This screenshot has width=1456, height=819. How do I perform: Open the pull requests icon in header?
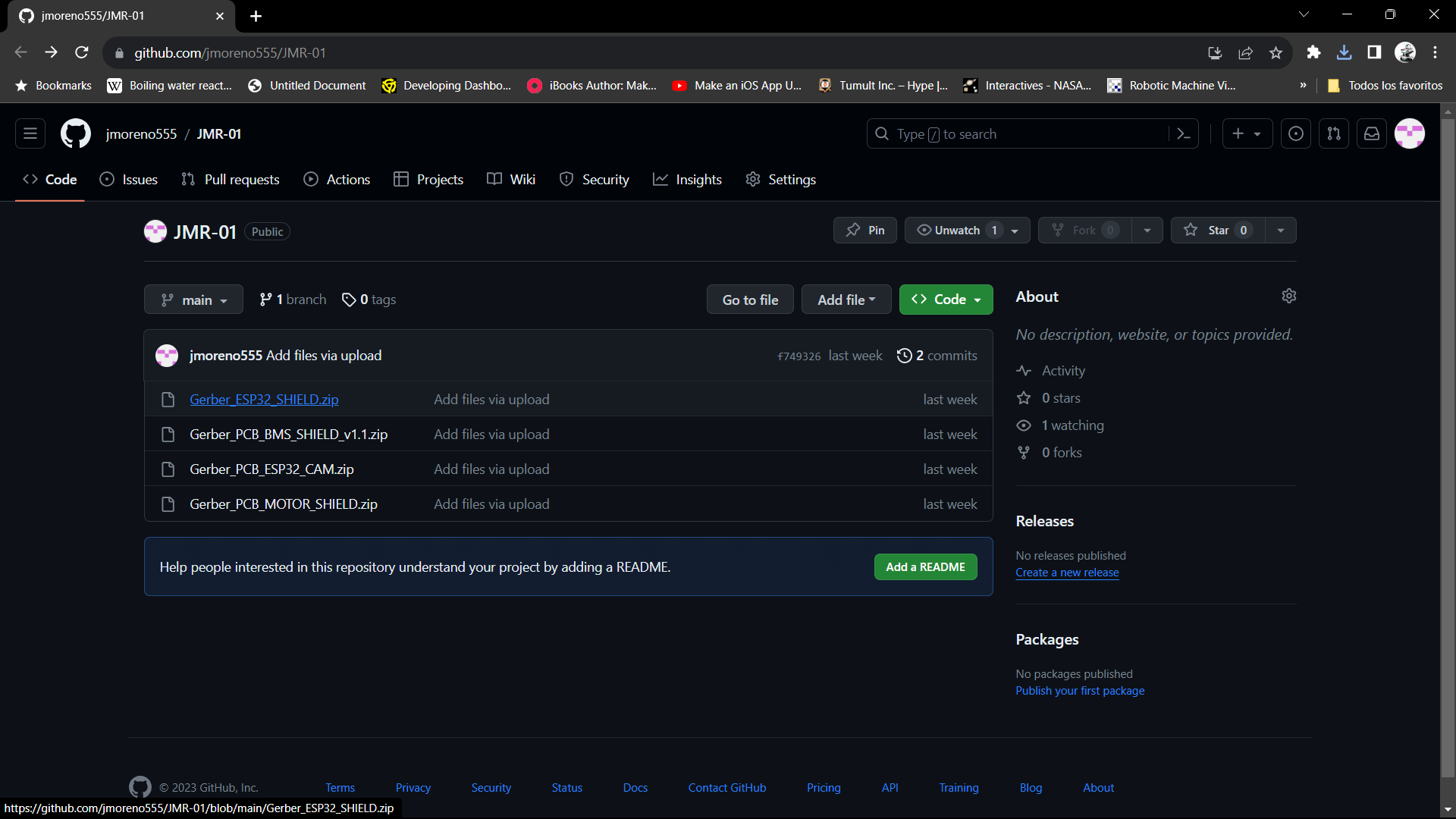(1334, 134)
